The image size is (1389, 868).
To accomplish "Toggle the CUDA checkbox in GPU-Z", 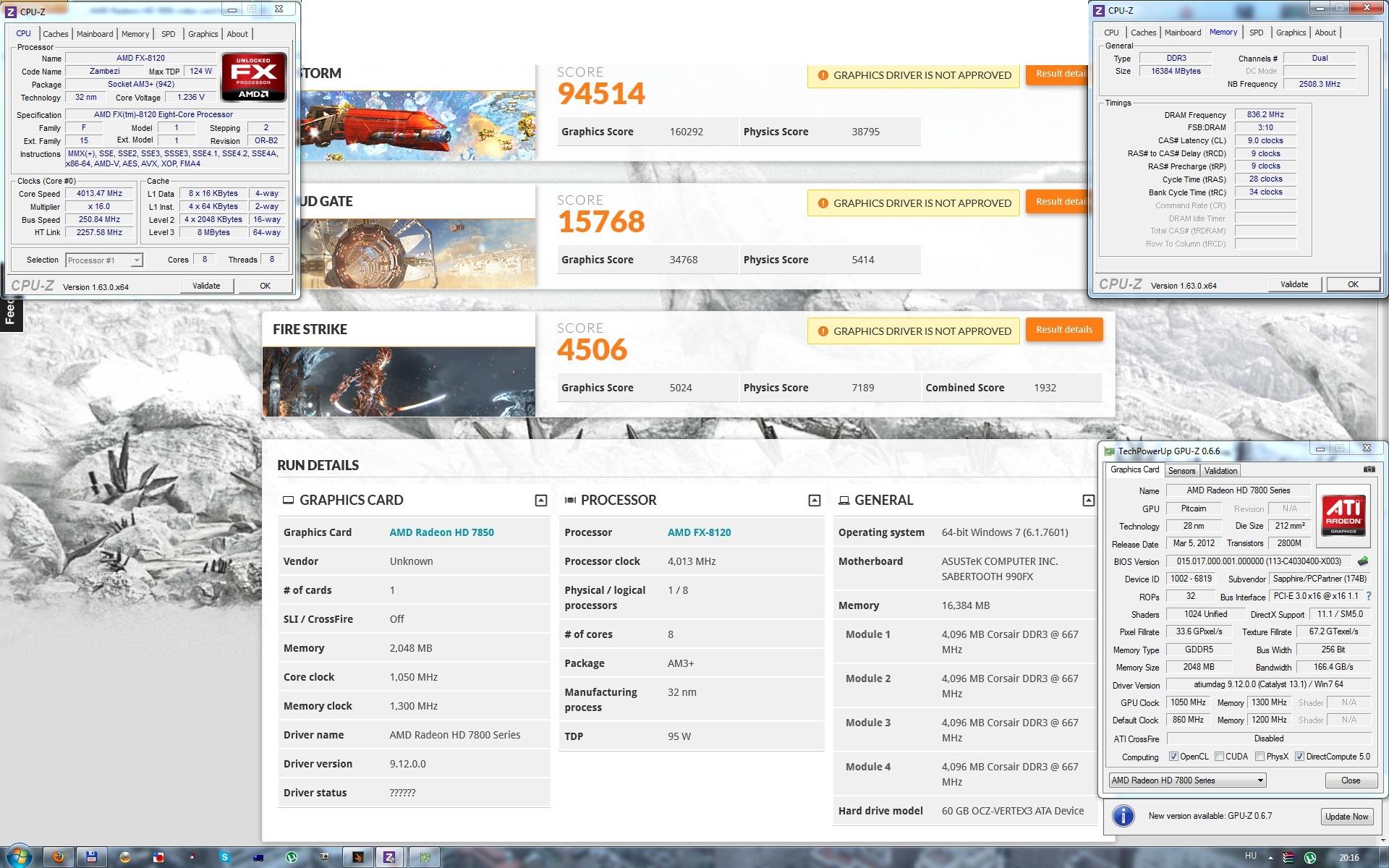I will point(1219,757).
